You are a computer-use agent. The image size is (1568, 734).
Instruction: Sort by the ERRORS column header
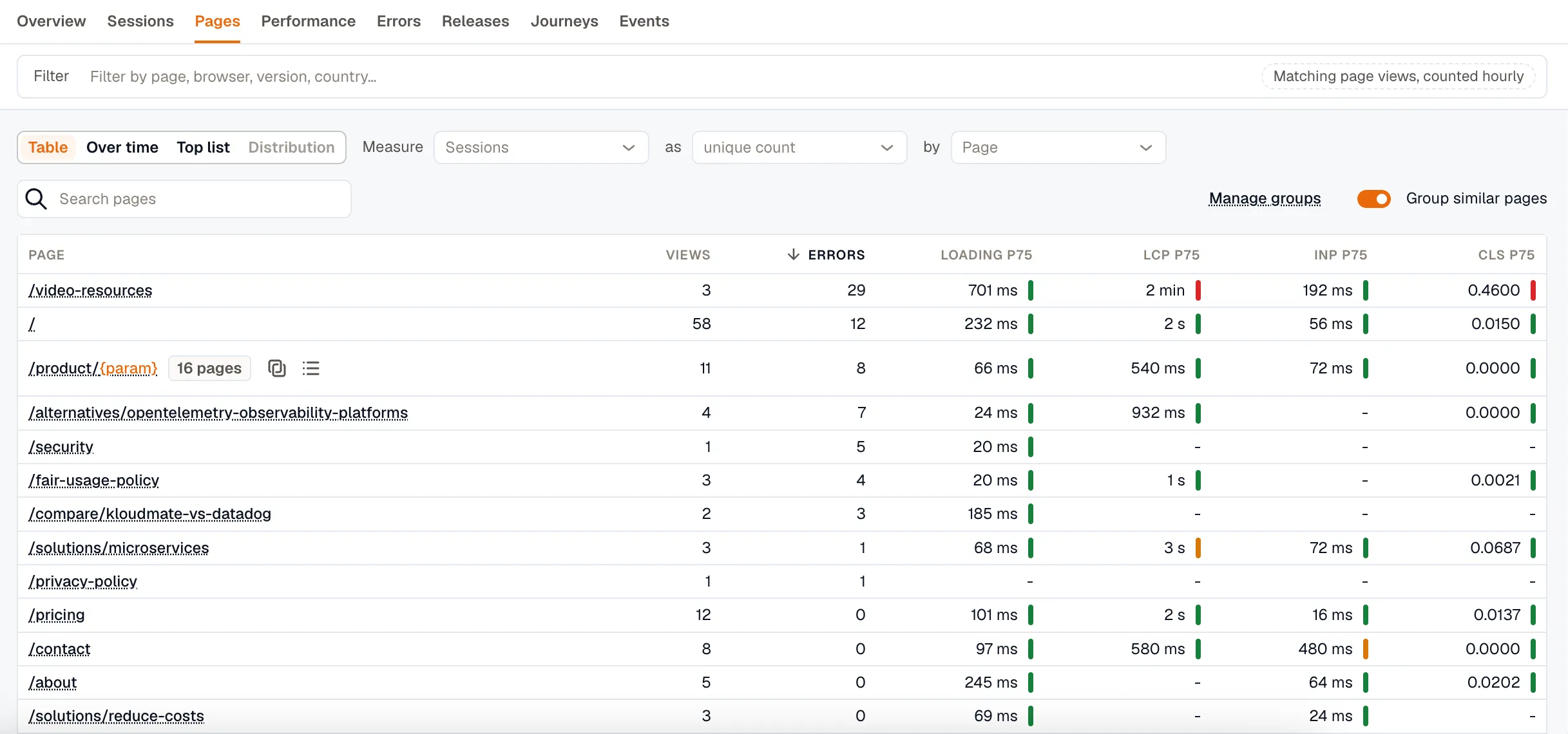[x=836, y=255]
